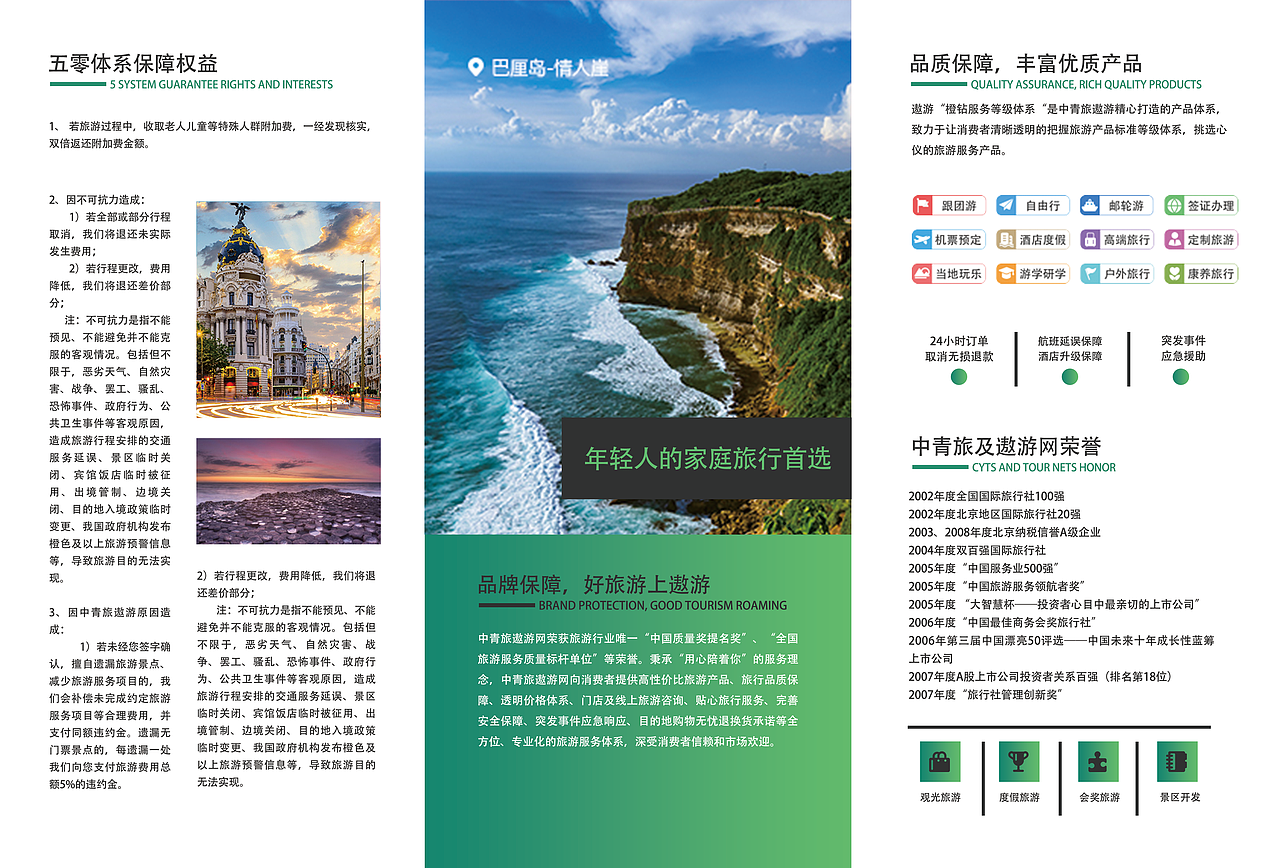Click the subtitle QUALITY ASSURANCE, RICH QUALITY PRODUCTS
The image size is (1280, 868).
click(1086, 85)
